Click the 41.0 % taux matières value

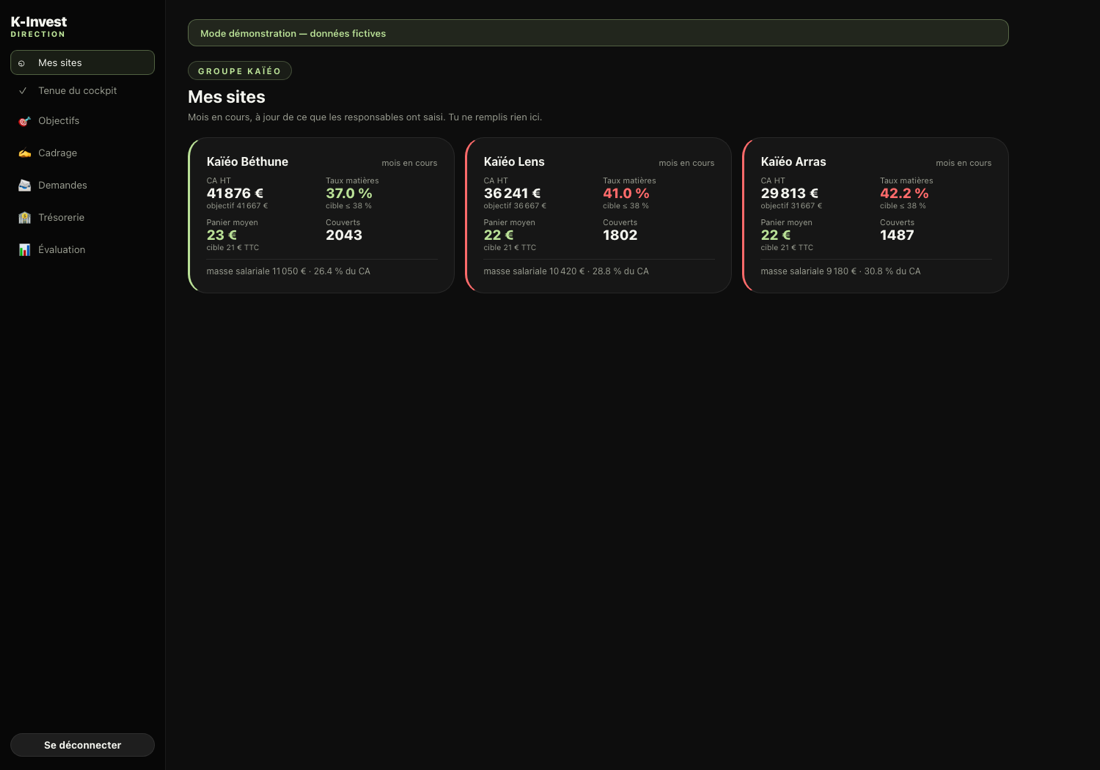coord(626,194)
